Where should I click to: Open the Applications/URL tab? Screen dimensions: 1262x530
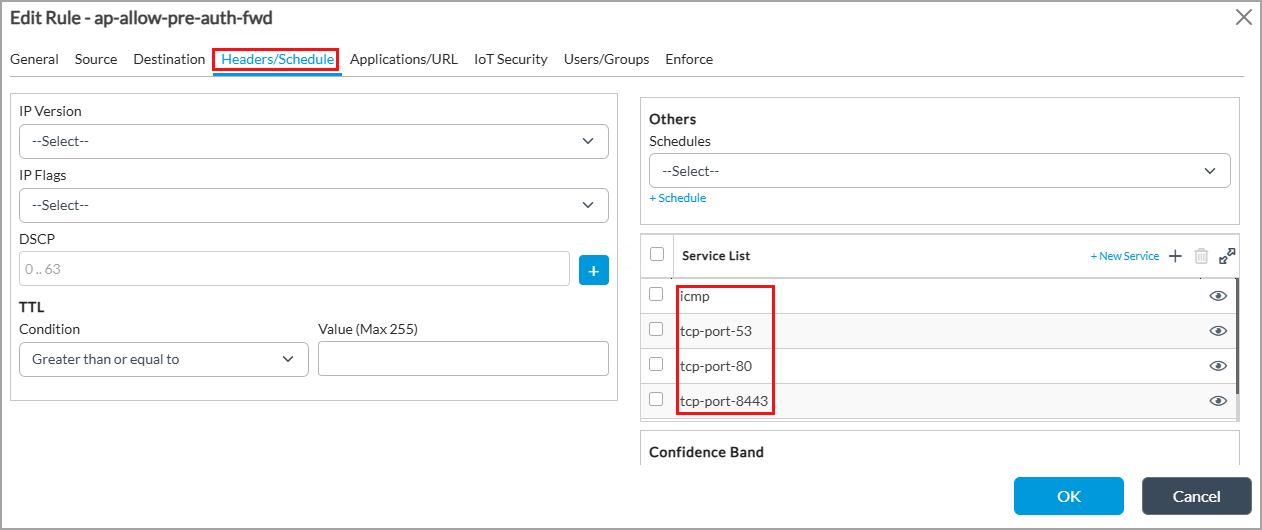[404, 59]
